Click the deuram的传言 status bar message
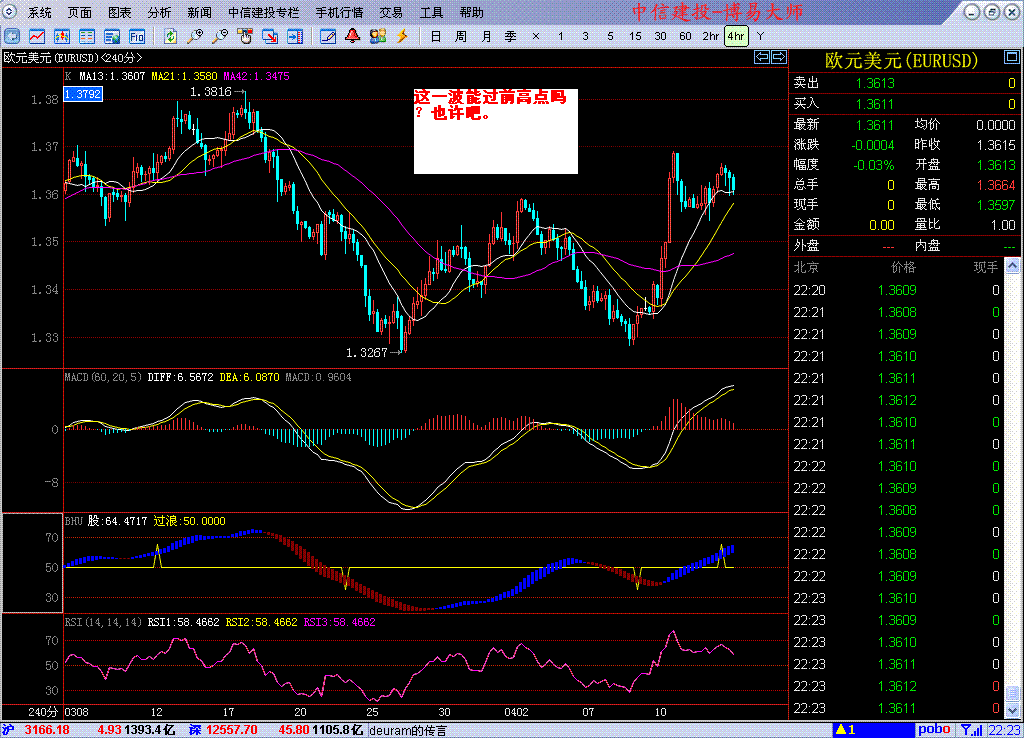The image size is (1024, 738). point(408,730)
